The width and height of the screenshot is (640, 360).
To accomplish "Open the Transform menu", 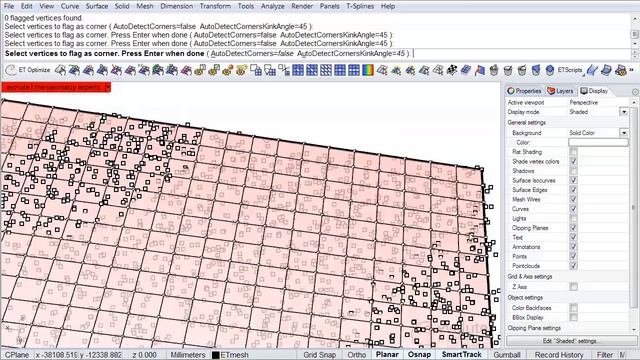I will point(215,6).
